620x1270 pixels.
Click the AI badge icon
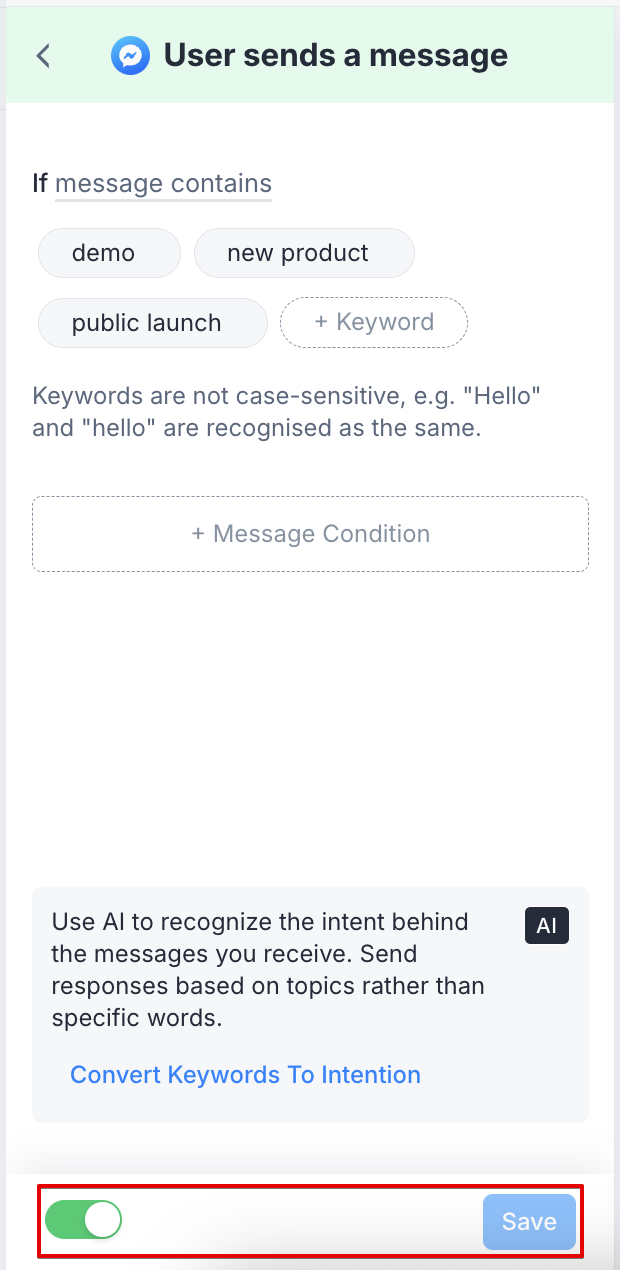pyautogui.click(x=546, y=925)
